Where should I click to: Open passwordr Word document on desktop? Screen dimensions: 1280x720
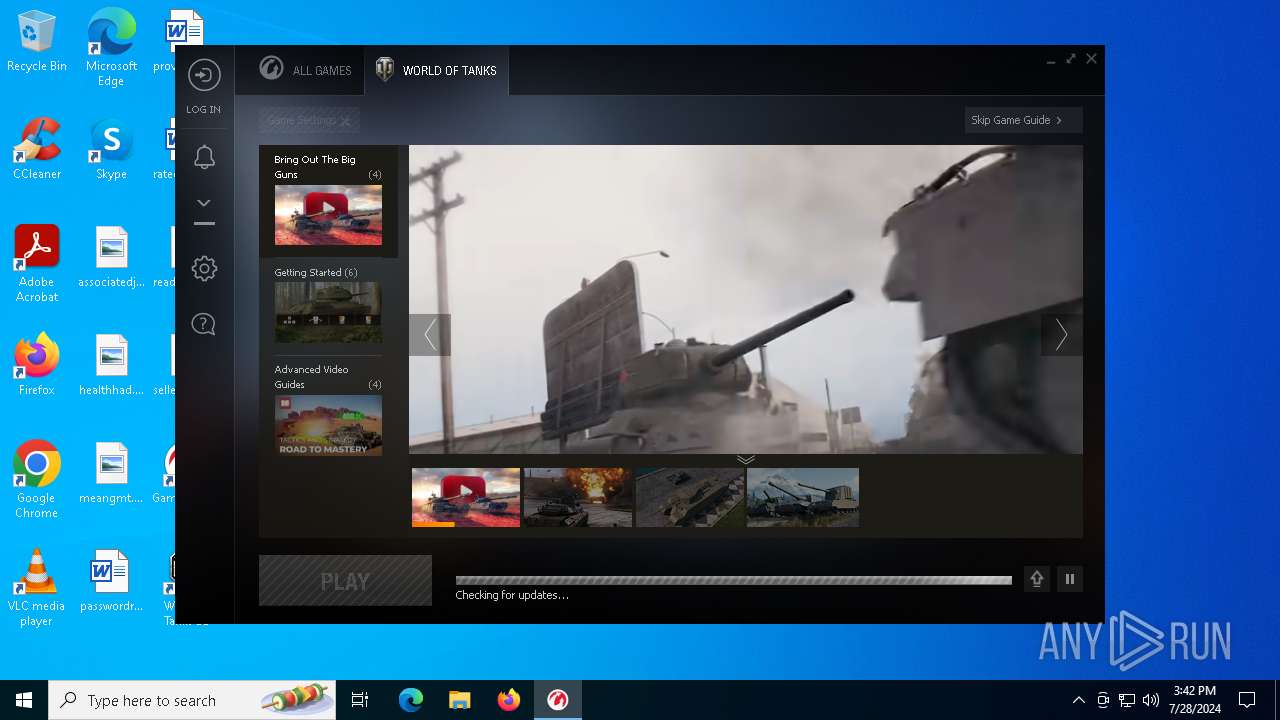[x=111, y=581]
